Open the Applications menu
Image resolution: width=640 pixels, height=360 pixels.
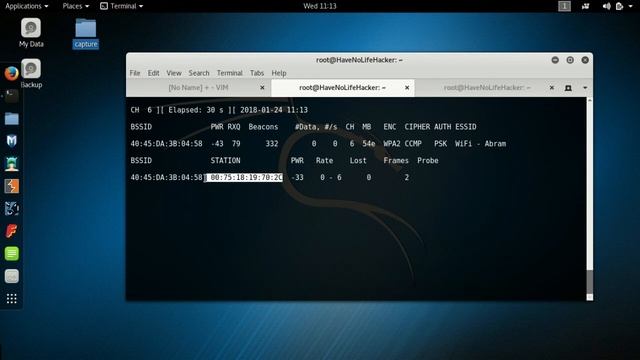(x=27, y=6)
